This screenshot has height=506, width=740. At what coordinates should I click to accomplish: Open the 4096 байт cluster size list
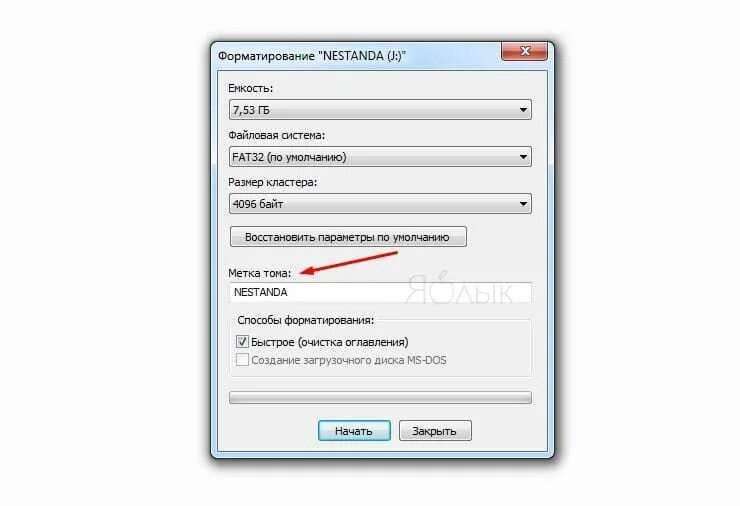click(380, 204)
